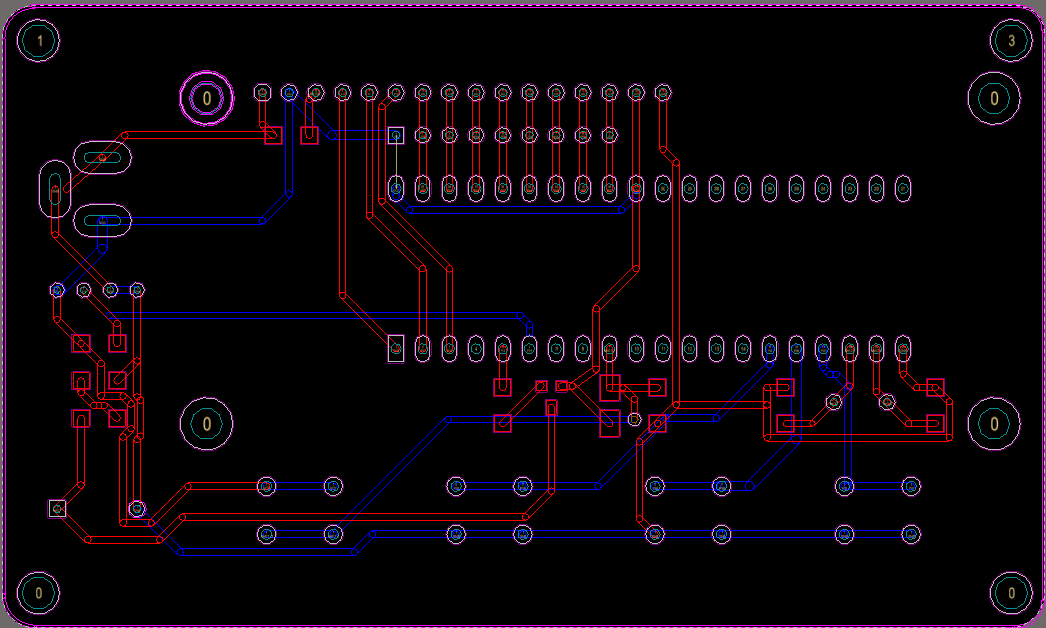The height and width of the screenshot is (628, 1046).
Task: Select the orange via between the large red pads
Action: point(634,419)
